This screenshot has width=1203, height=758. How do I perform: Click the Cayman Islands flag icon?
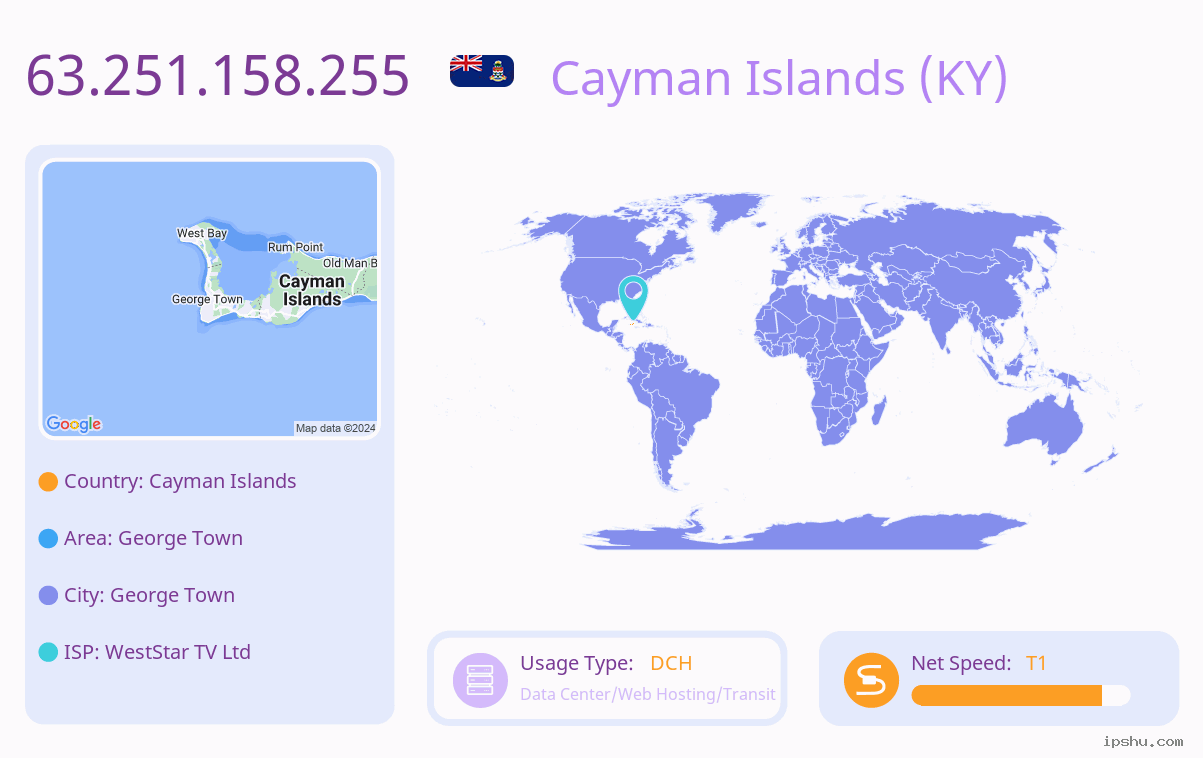click(x=482, y=71)
